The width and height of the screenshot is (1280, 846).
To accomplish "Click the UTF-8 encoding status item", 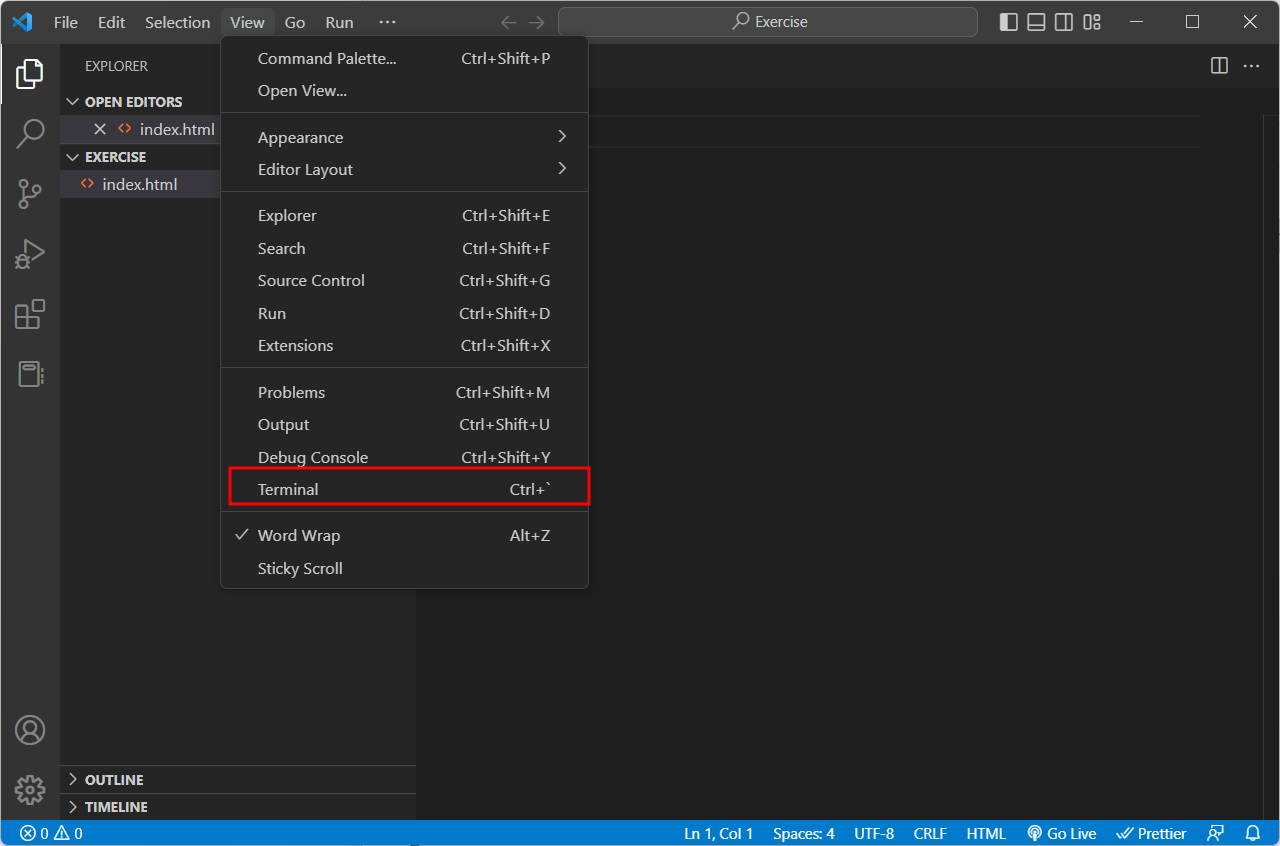I will pyautogui.click(x=874, y=833).
